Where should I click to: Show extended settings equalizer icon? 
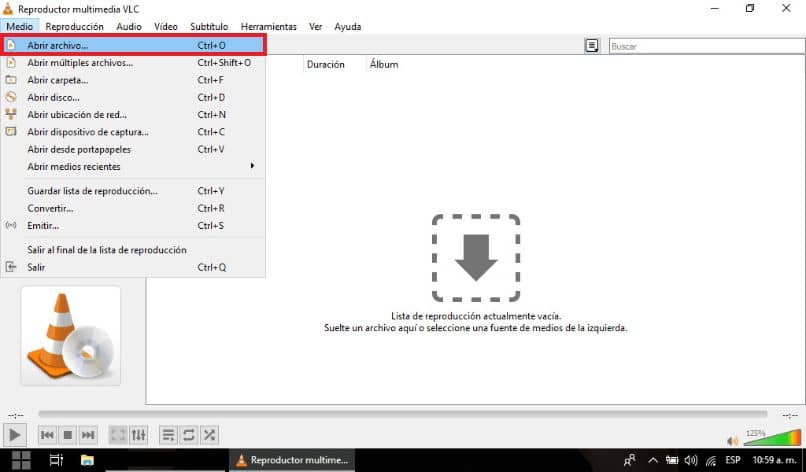tap(138, 435)
